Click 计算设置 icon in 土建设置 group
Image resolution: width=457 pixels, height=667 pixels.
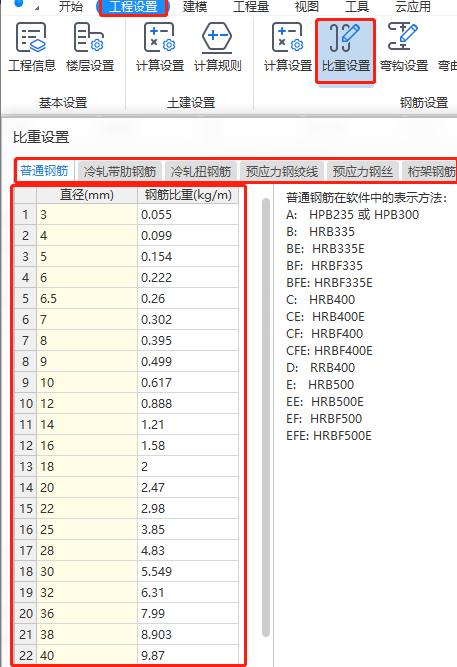(x=160, y=48)
